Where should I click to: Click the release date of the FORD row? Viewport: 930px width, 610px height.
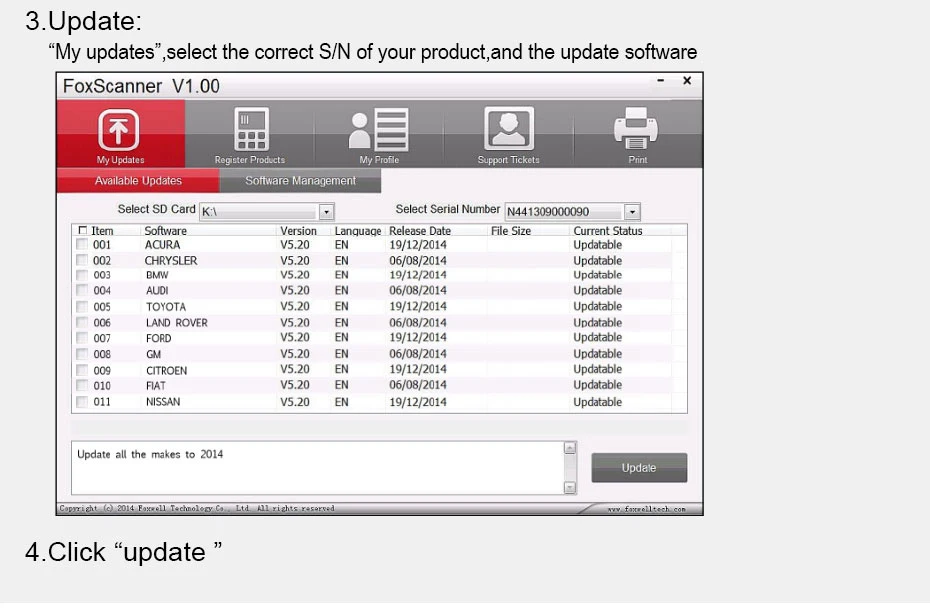pos(418,337)
